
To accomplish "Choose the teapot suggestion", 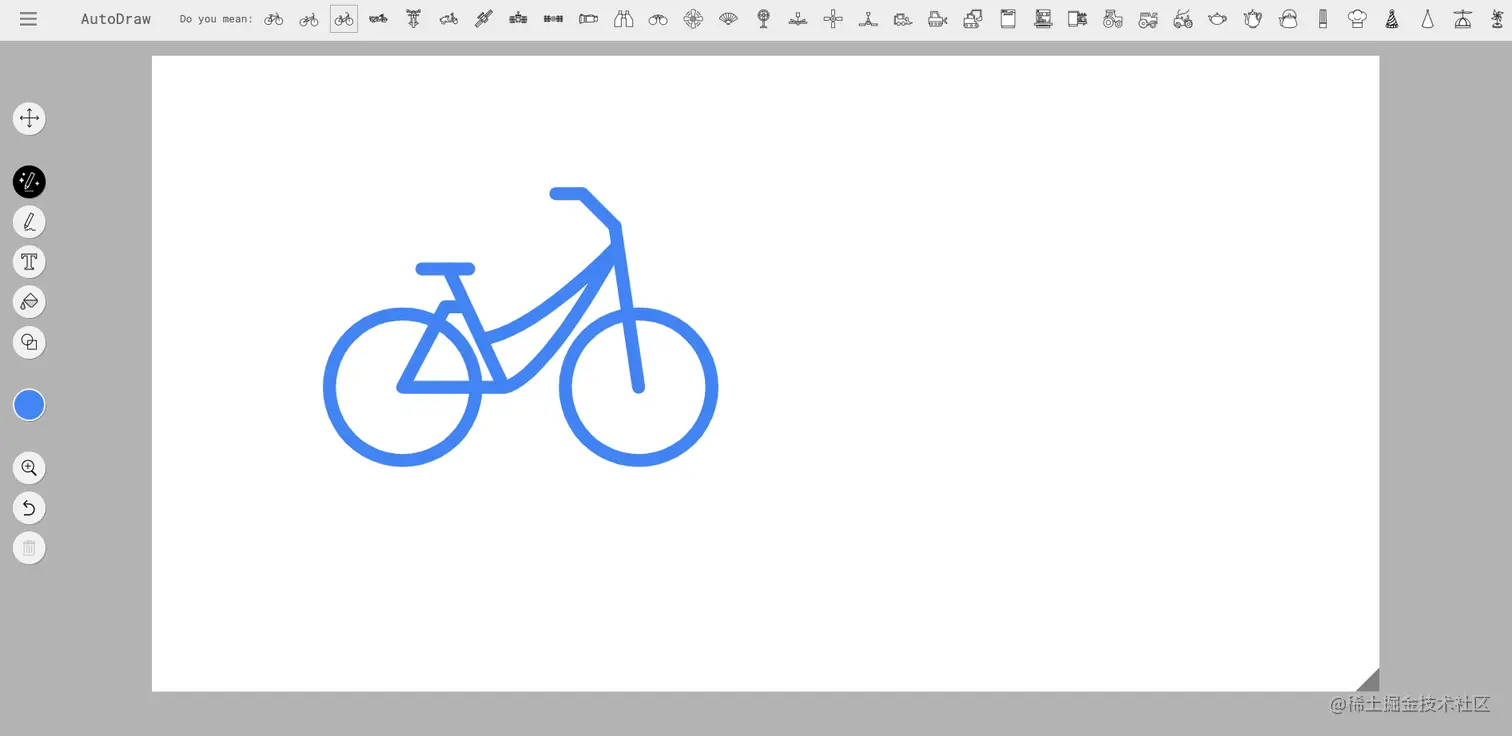I will [1217, 18].
